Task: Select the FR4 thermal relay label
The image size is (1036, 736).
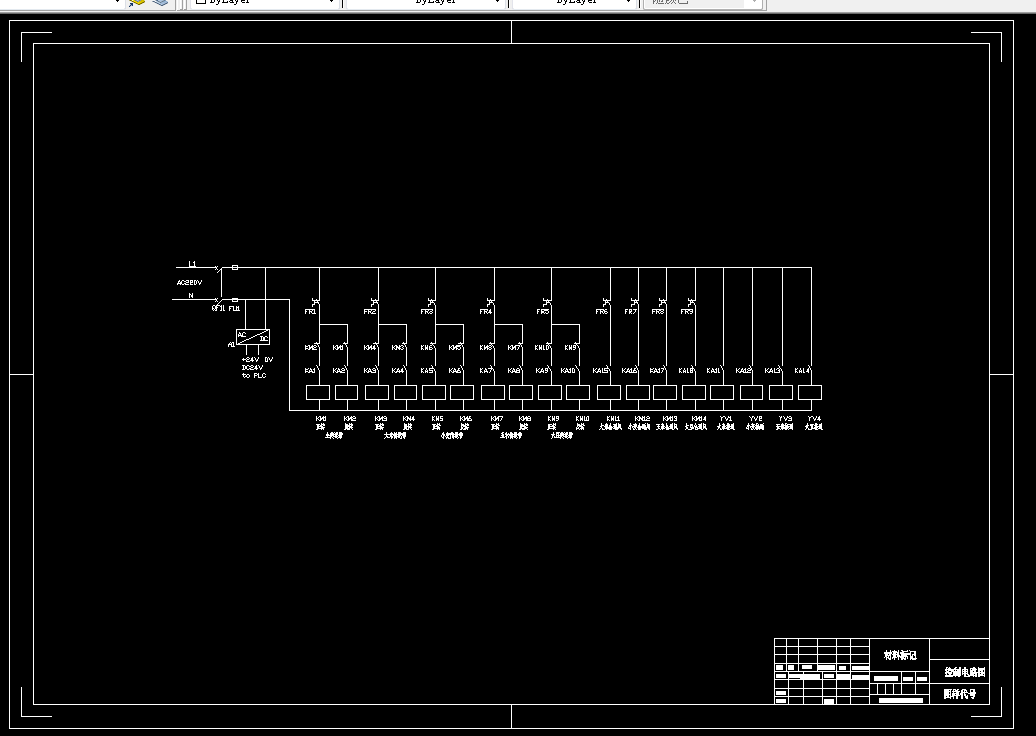Action: click(x=486, y=311)
